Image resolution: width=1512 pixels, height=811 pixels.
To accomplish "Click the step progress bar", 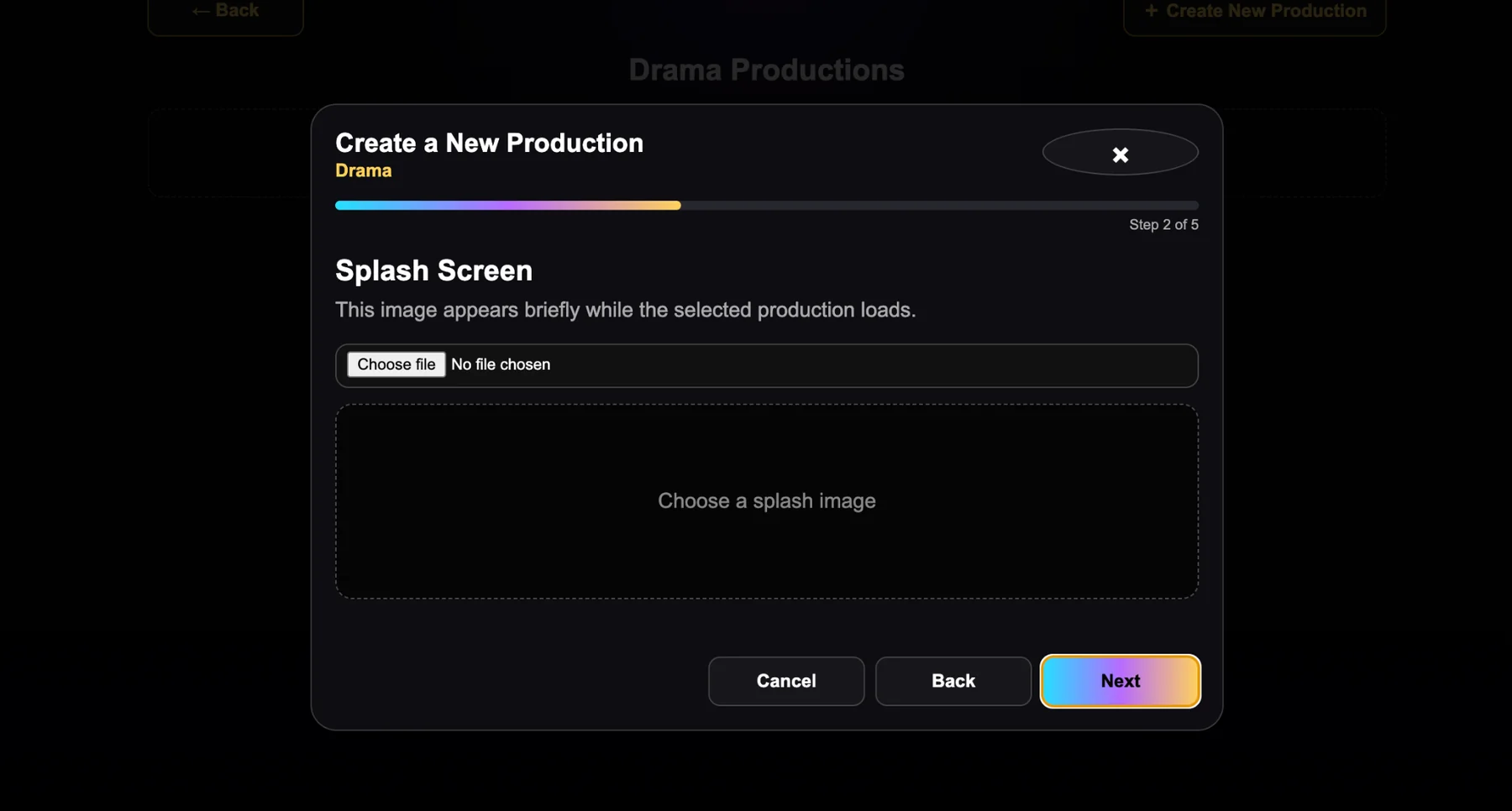I will tap(766, 206).
